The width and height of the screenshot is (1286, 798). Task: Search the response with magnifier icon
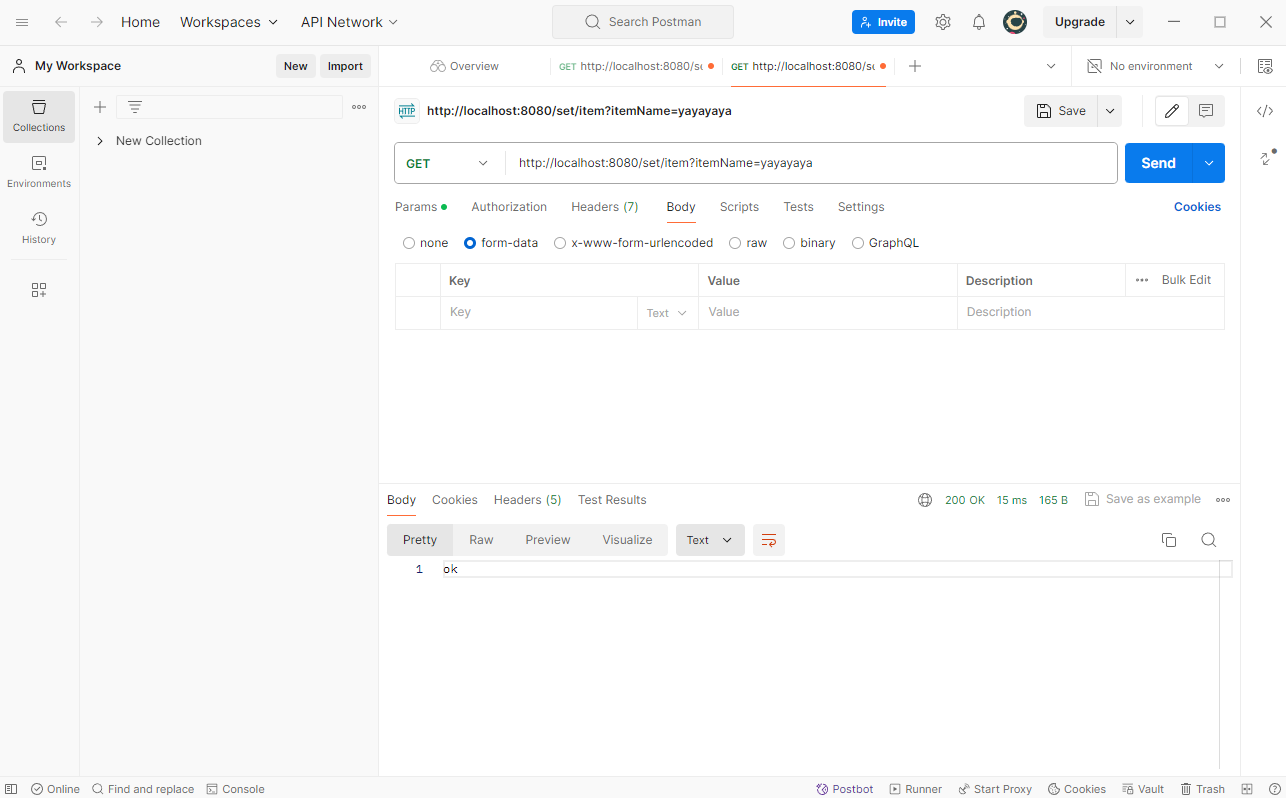point(1208,540)
